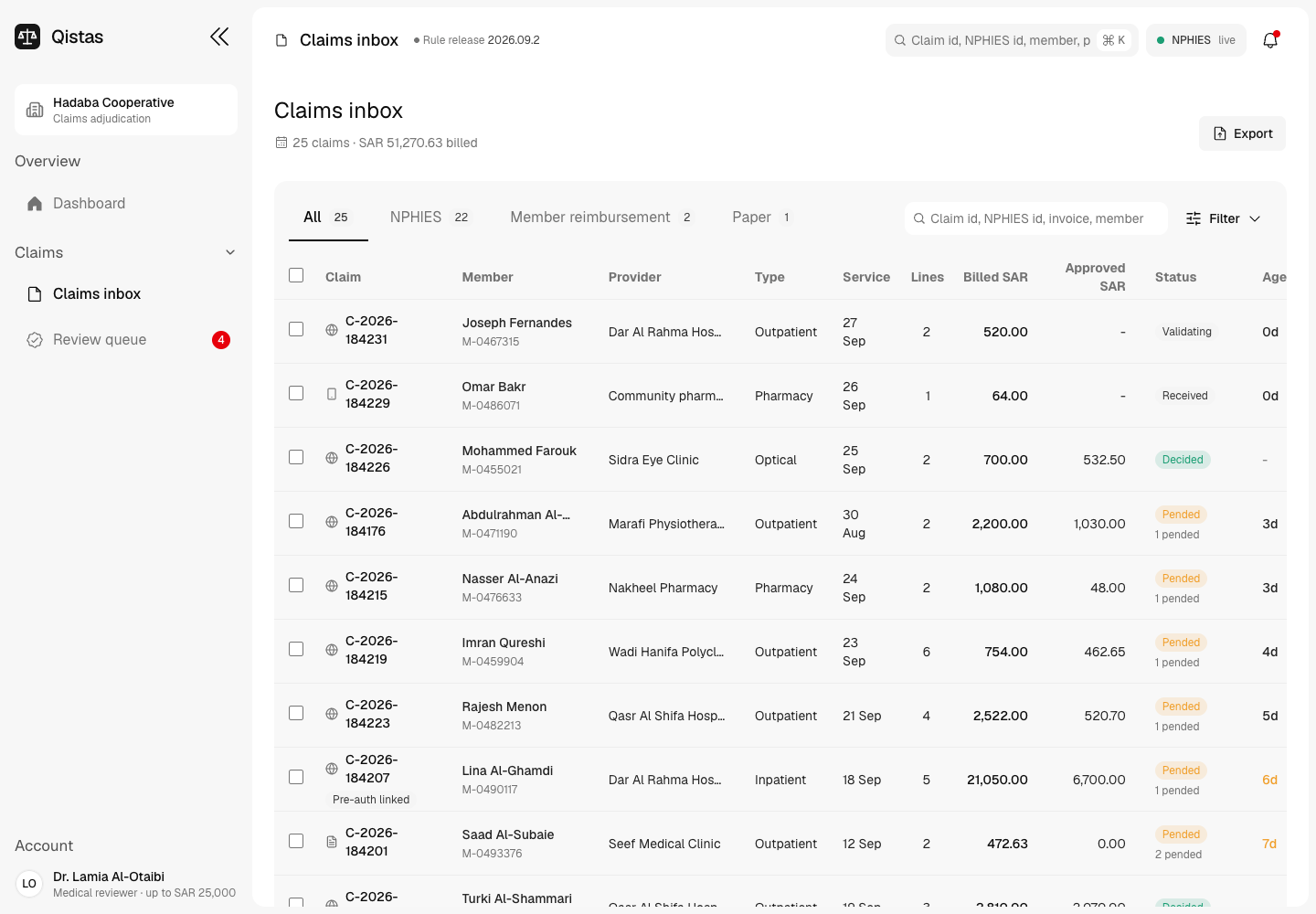Screen dimensions: 1316x914
Task: Go to Dashboard in sidebar
Action: 126,204
